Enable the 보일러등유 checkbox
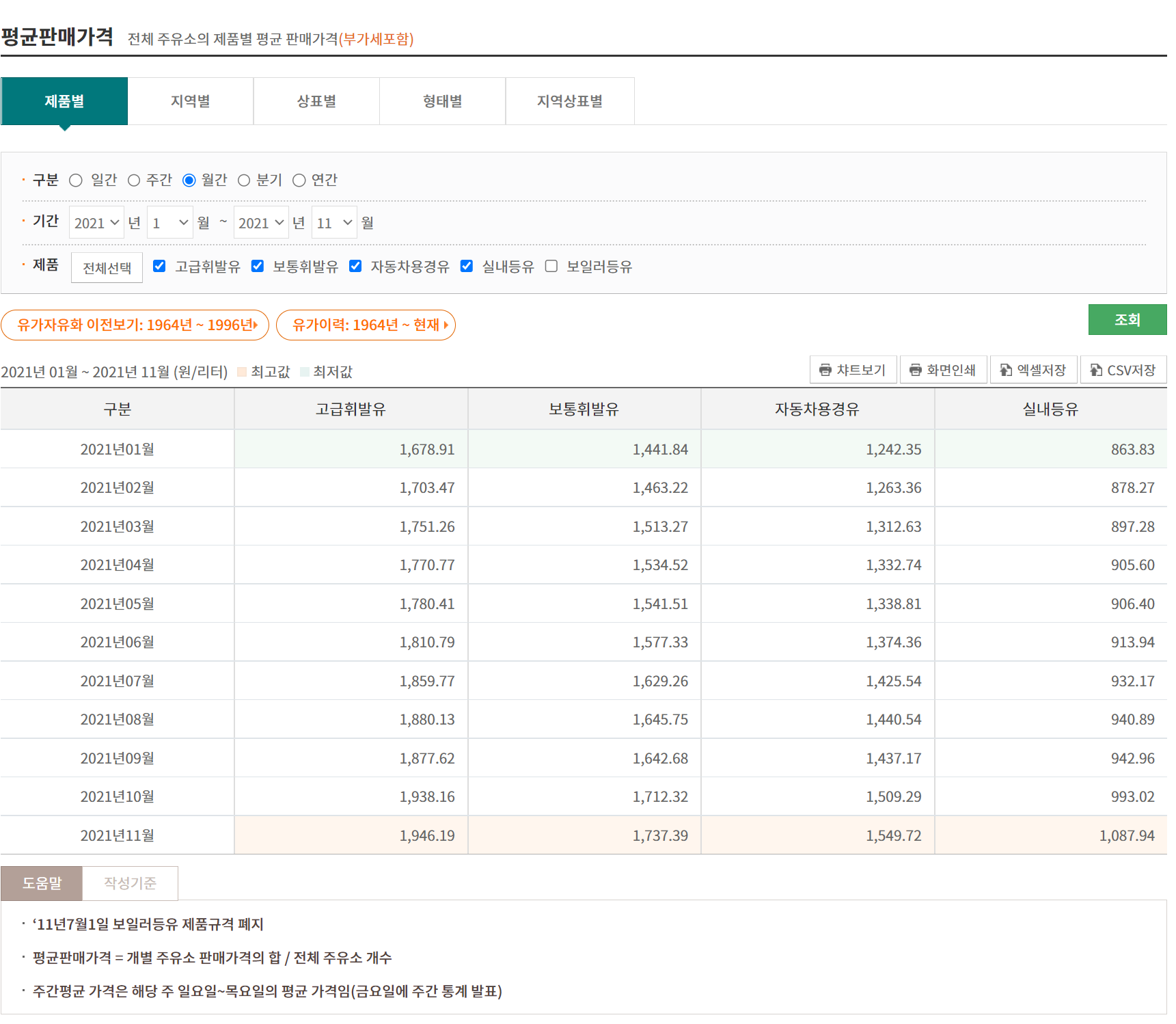This screenshot has height=1024, width=1176. click(551, 266)
